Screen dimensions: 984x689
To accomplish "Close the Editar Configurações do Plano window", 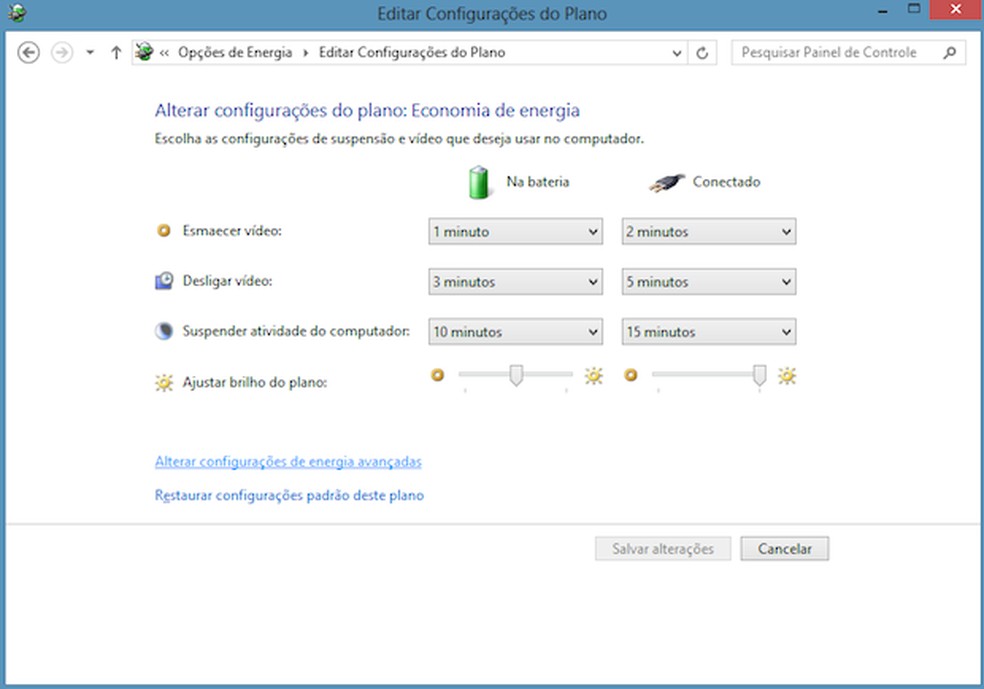I will tap(956, 10).
